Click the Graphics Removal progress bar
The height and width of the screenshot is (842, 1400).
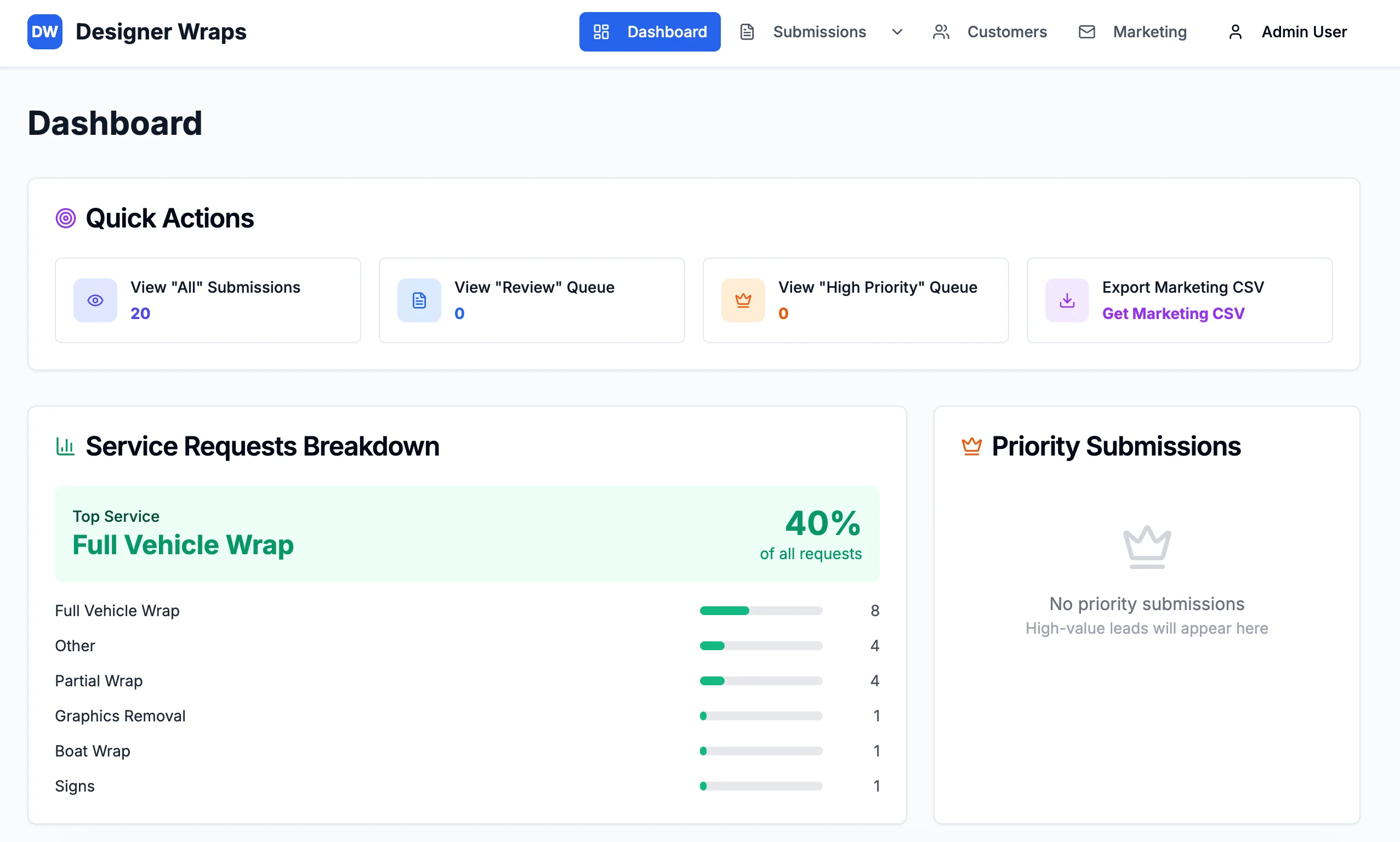click(x=761, y=716)
